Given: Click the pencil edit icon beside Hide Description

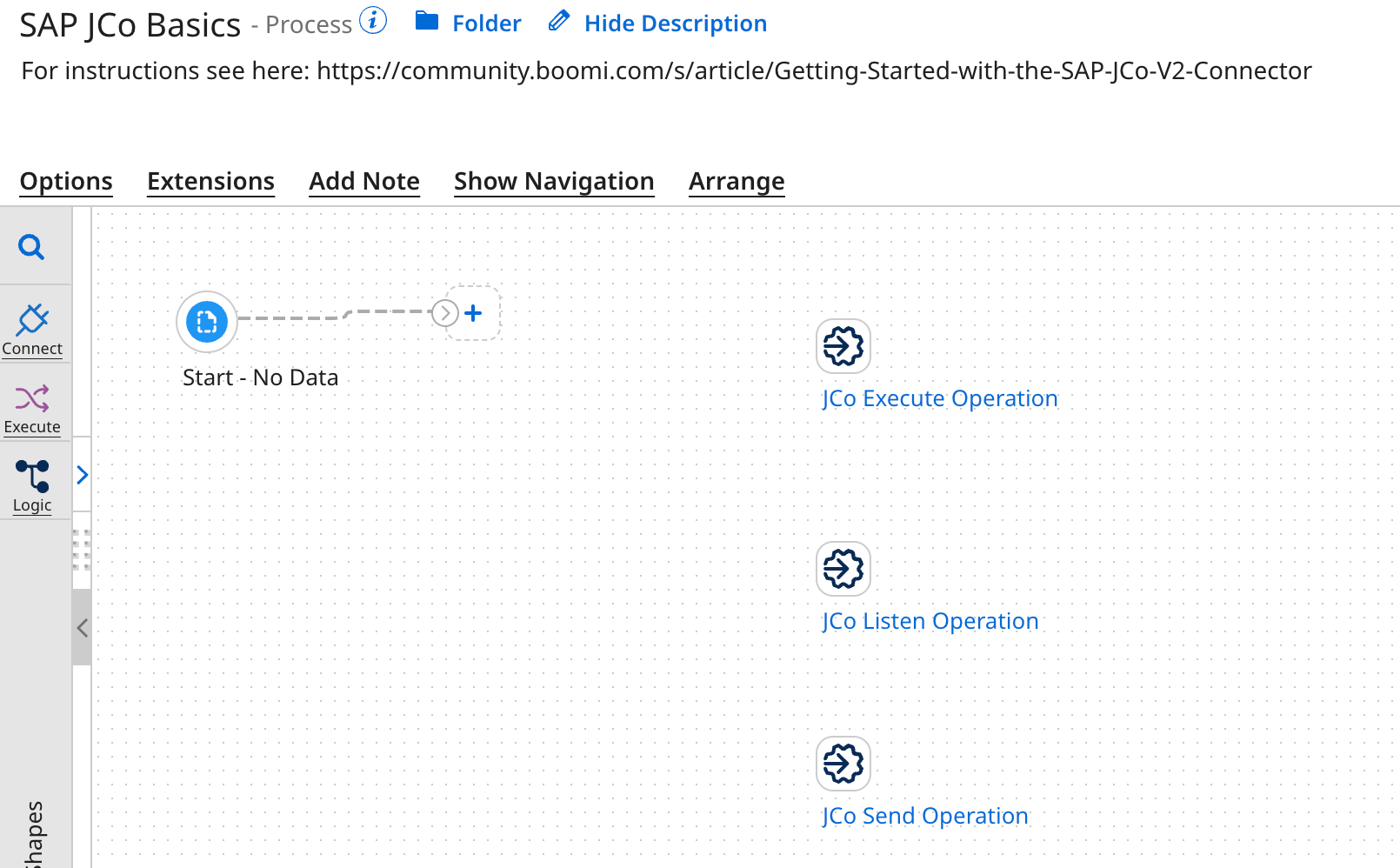Looking at the screenshot, I should pos(557,21).
